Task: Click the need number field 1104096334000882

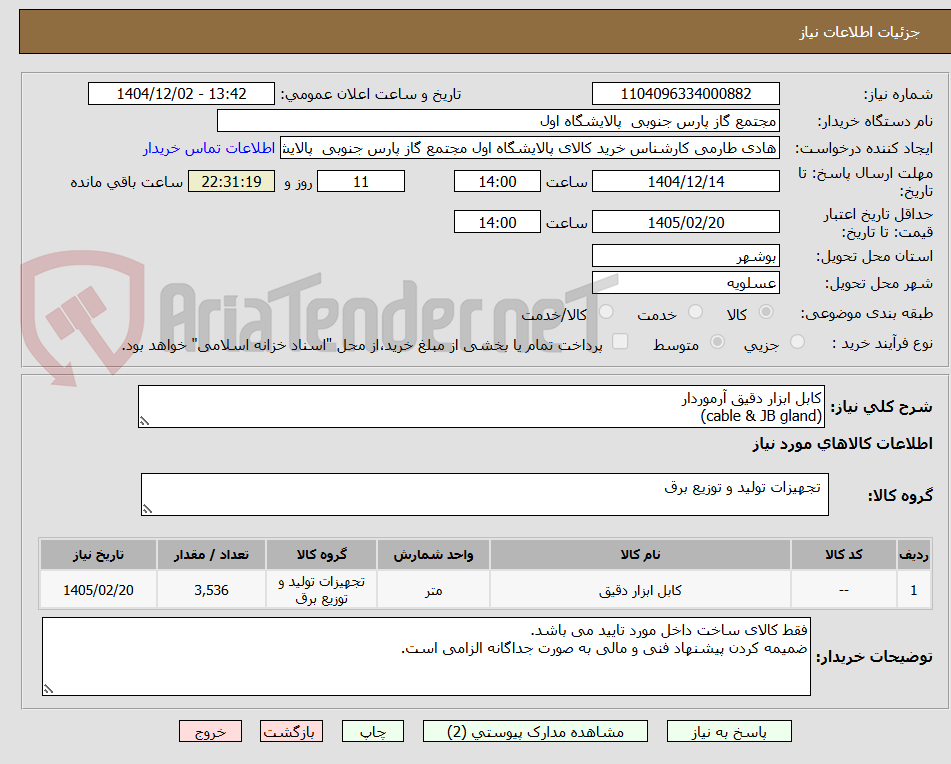Action: [685, 94]
